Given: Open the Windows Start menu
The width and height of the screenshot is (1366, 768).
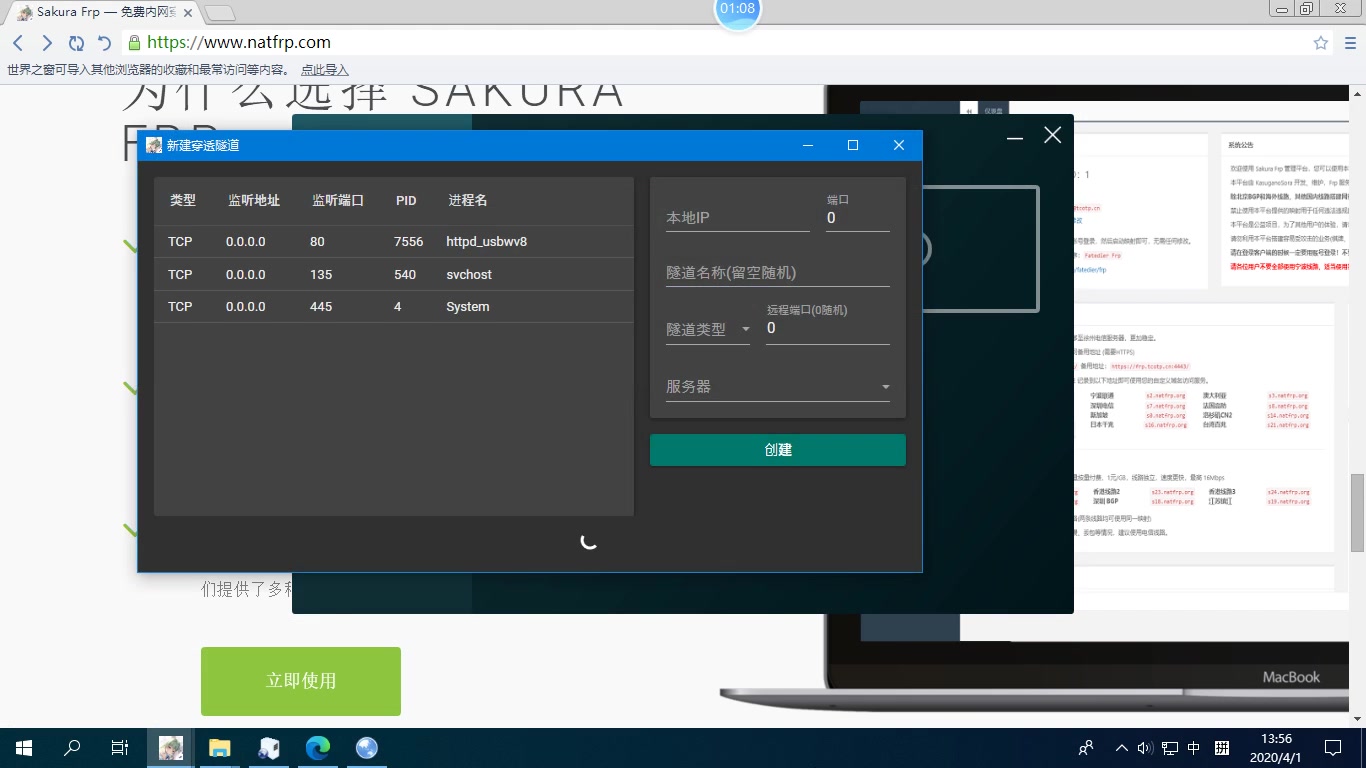Looking at the screenshot, I should point(23,748).
